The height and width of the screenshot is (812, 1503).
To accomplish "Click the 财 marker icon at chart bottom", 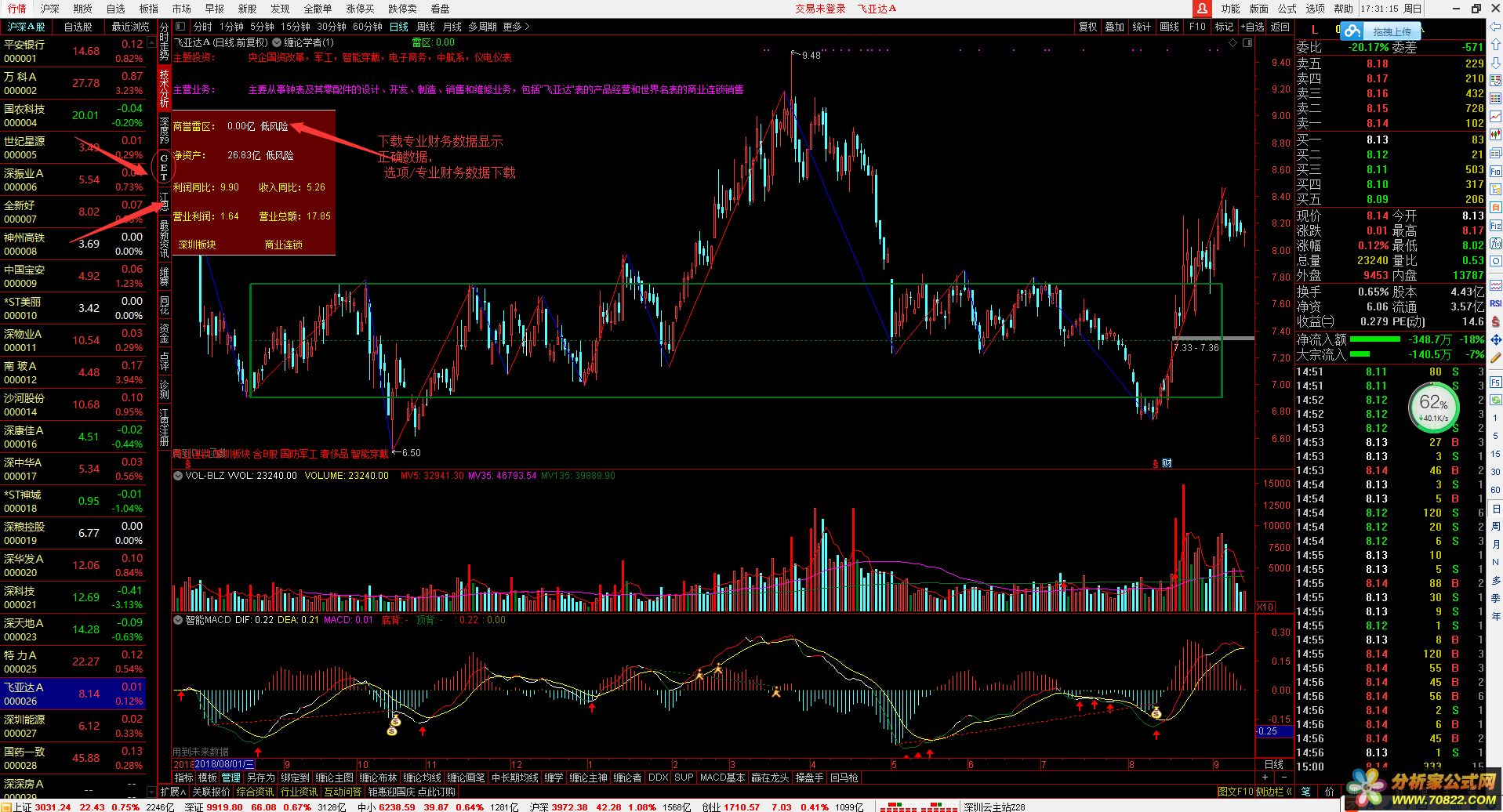I will (x=1167, y=463).
